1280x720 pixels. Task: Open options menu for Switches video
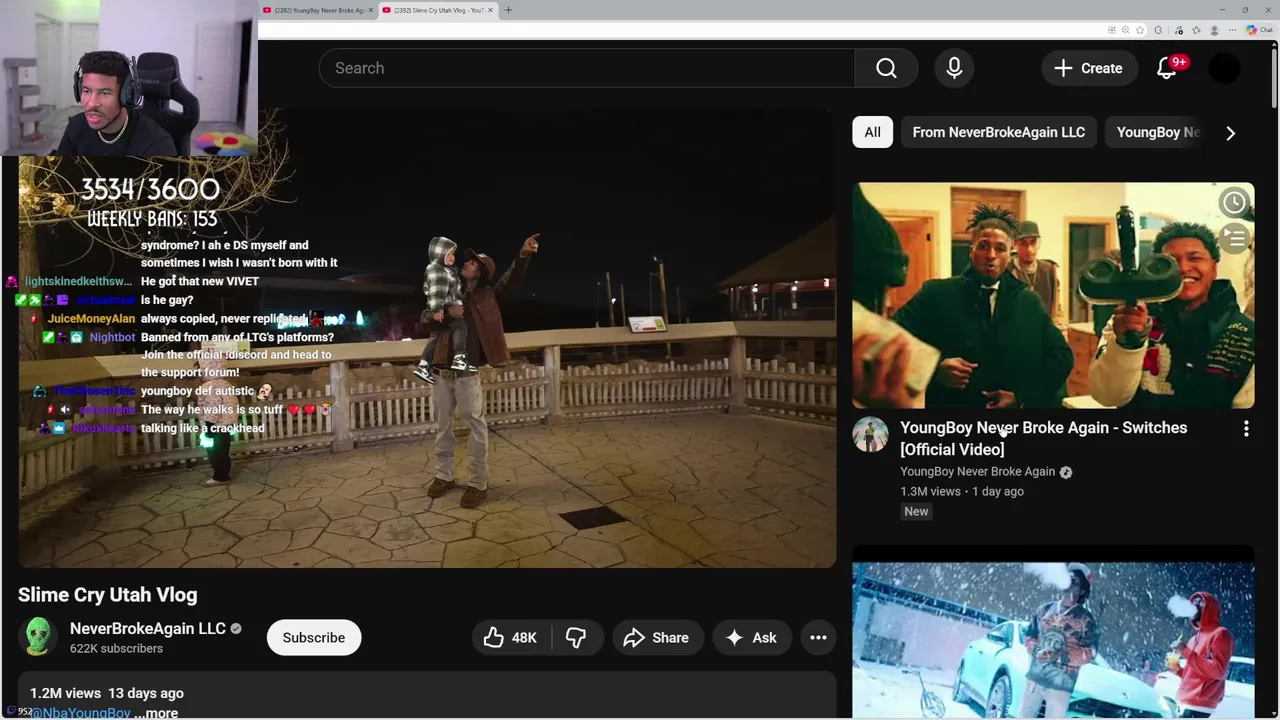pos(1246,429)
